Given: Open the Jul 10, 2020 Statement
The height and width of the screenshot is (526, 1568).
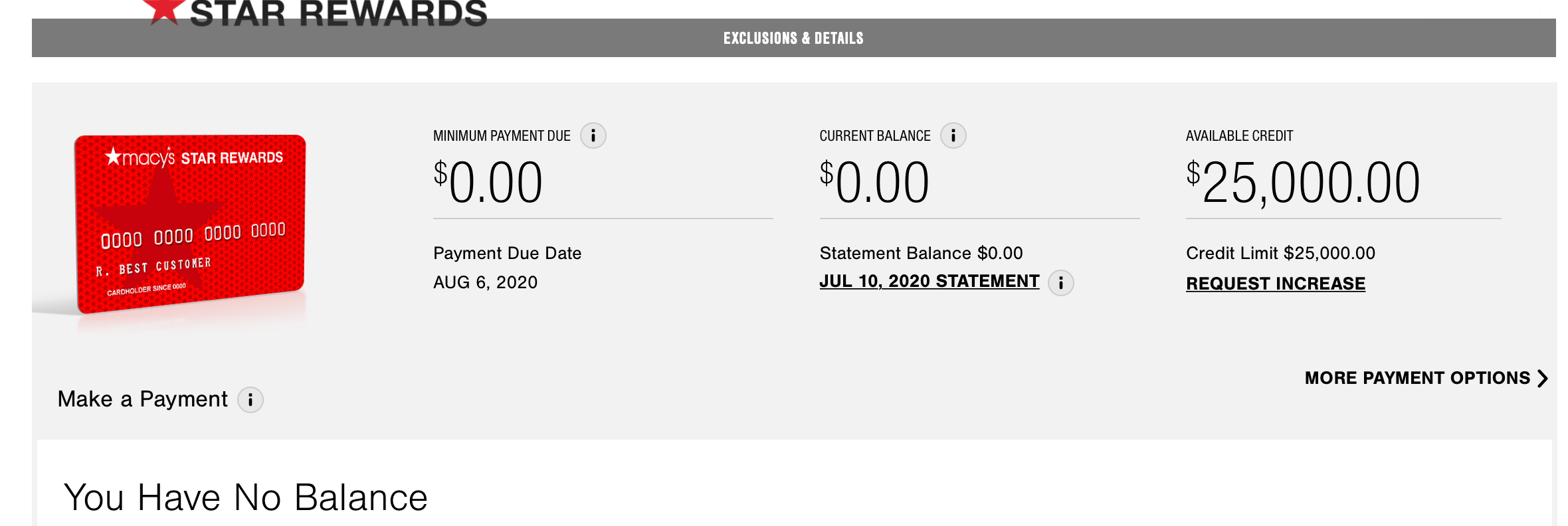Looking at the screenshot, I should pos(928,281).
